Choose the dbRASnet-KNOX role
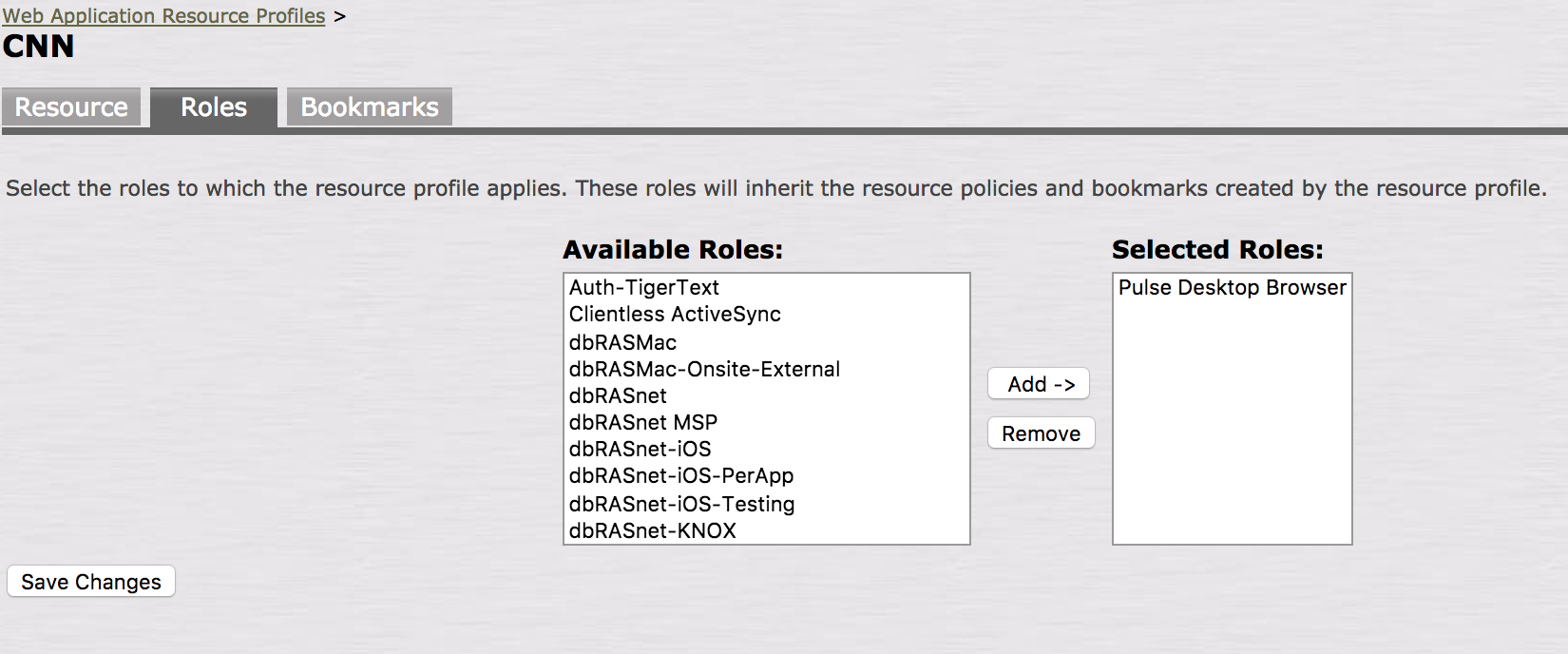This screenshot has width=1568, height=654. pos(653,530)
